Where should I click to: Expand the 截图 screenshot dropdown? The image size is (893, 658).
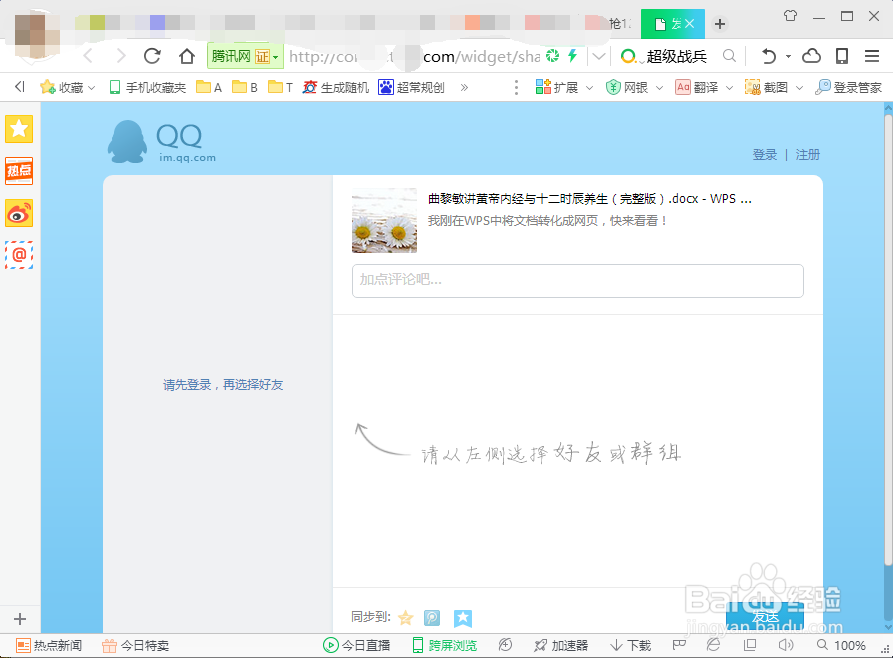[799, 88]
